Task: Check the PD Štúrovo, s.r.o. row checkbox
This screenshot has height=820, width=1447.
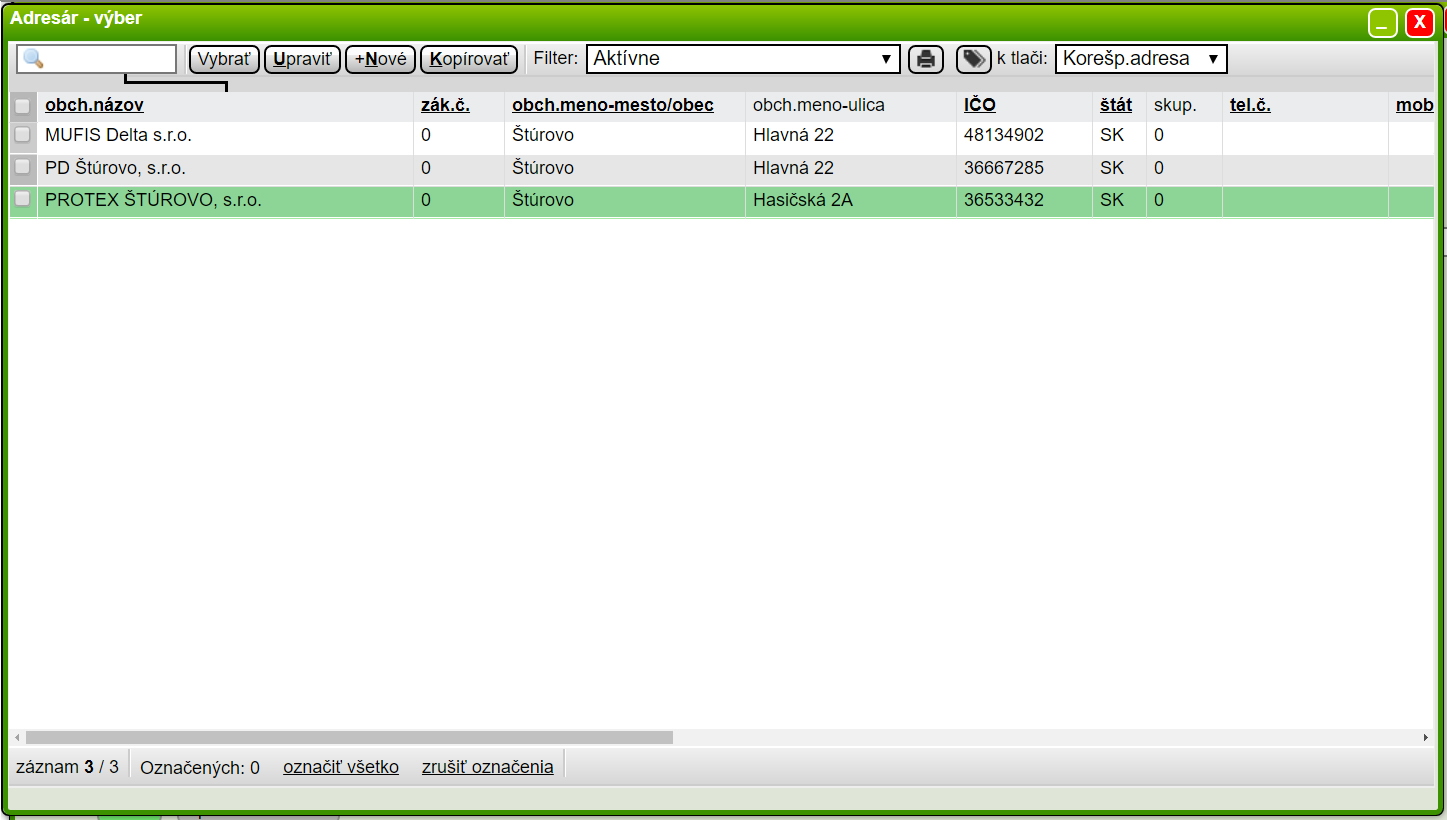Action: pyautogui.click(x=23, y=167)
